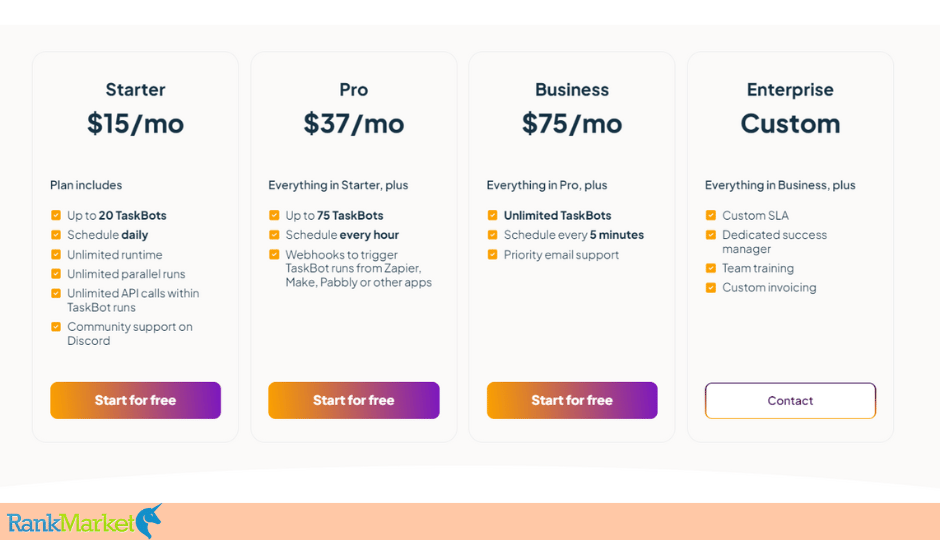Click the checkmark icon beside 'Up to 20 TaskBots'
This screenshot has height=540, width=940.
coord(56,215)
